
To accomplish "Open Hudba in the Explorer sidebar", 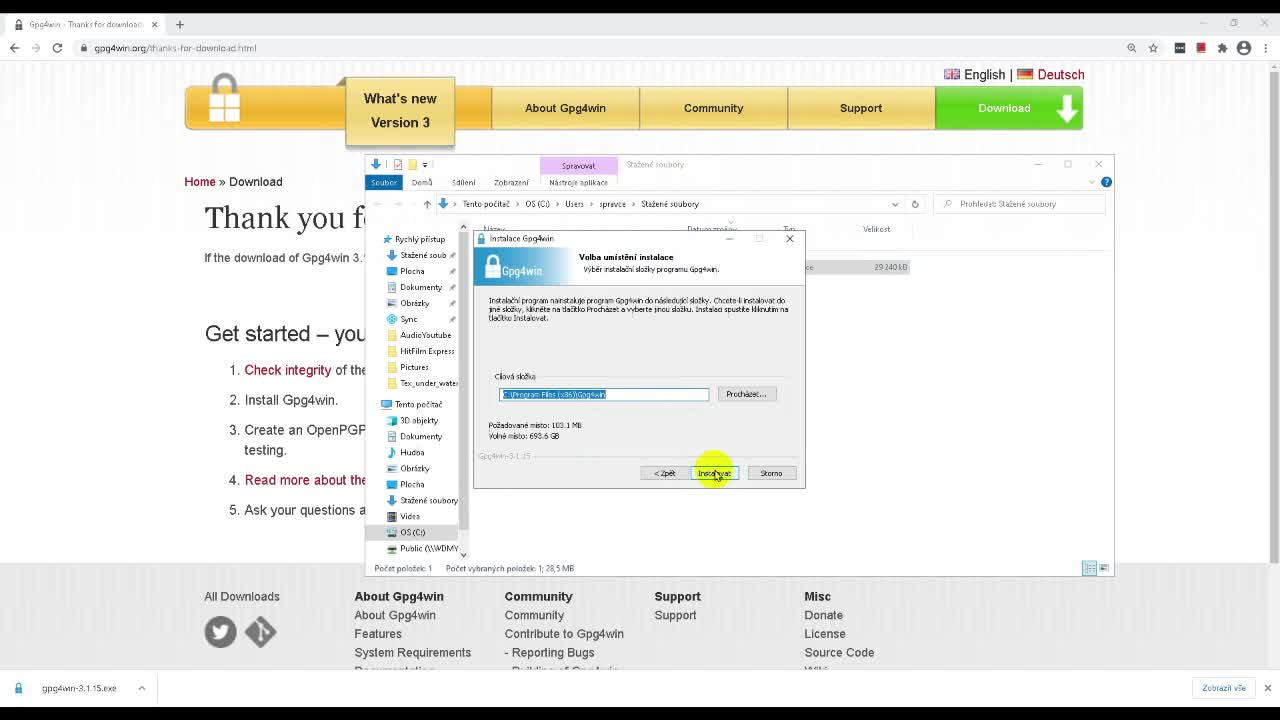I will pyautogui.click(x=412, y=452).
